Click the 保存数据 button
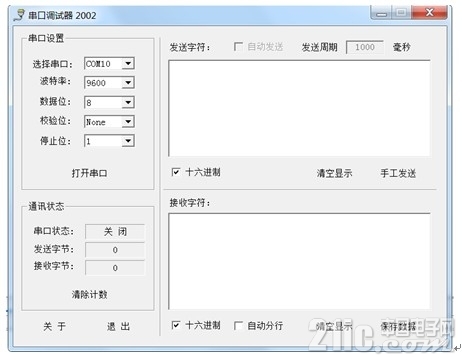This screenshot has height=361, width=462. (398, 326)
